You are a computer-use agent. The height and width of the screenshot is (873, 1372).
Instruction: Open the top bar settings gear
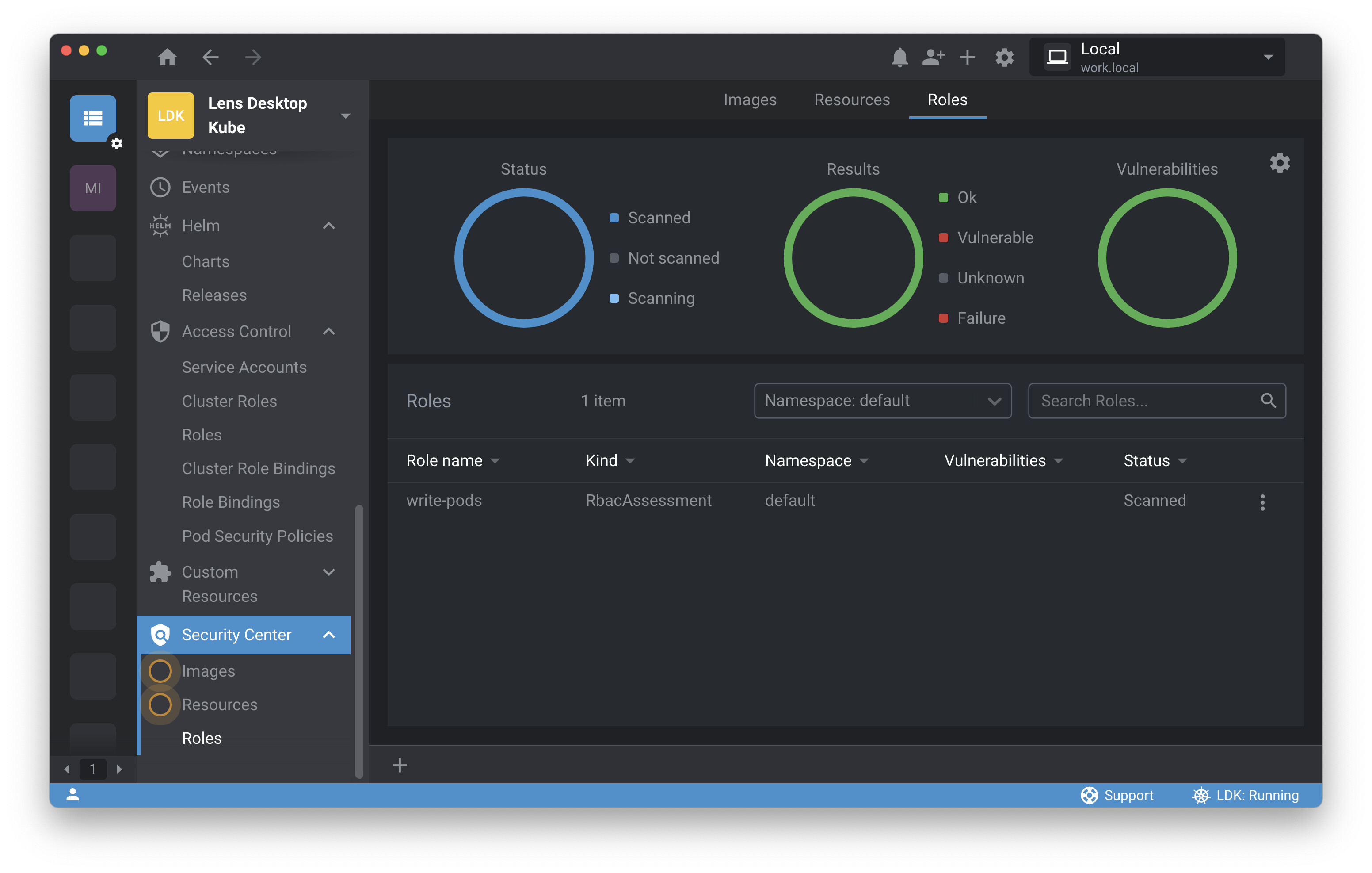click(x=1004, y=57)
